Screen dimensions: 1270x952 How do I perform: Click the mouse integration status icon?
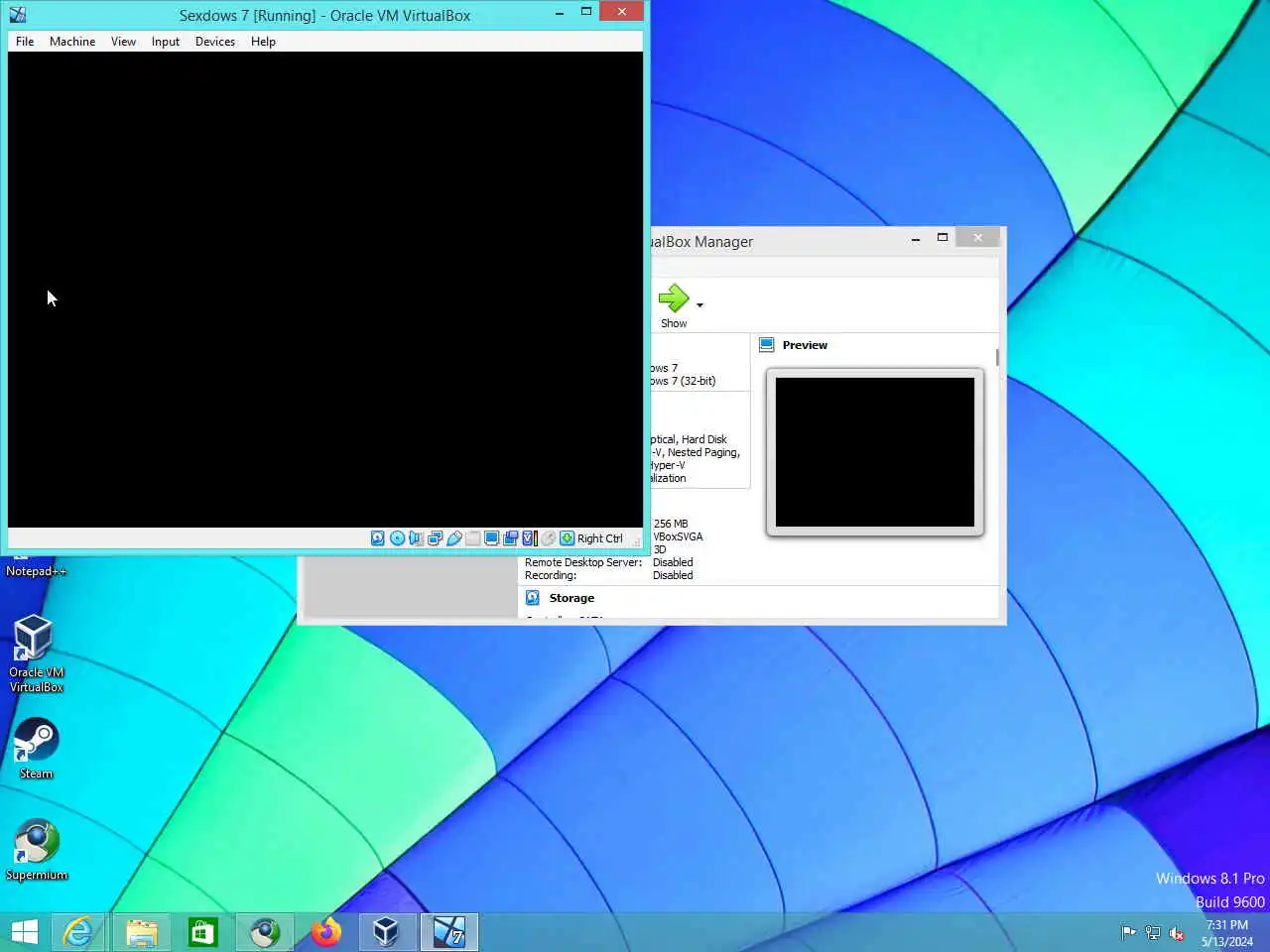point(548,538)
